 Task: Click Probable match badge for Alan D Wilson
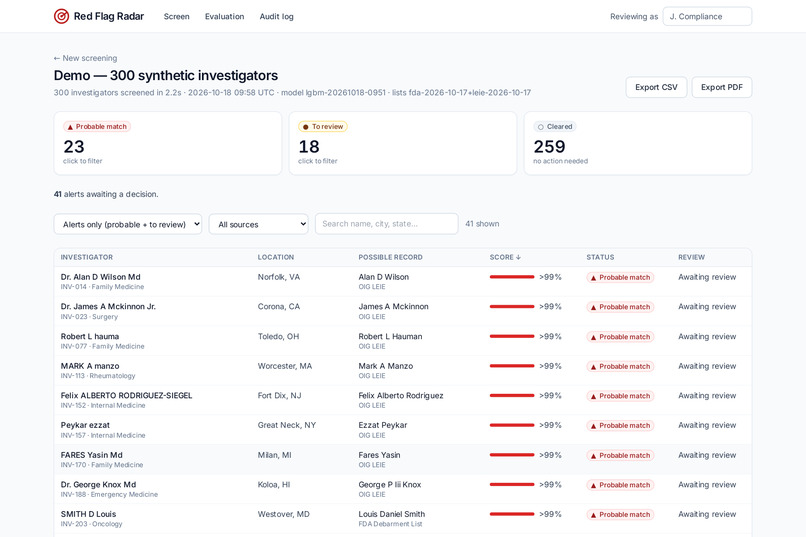tap(620, 277)
